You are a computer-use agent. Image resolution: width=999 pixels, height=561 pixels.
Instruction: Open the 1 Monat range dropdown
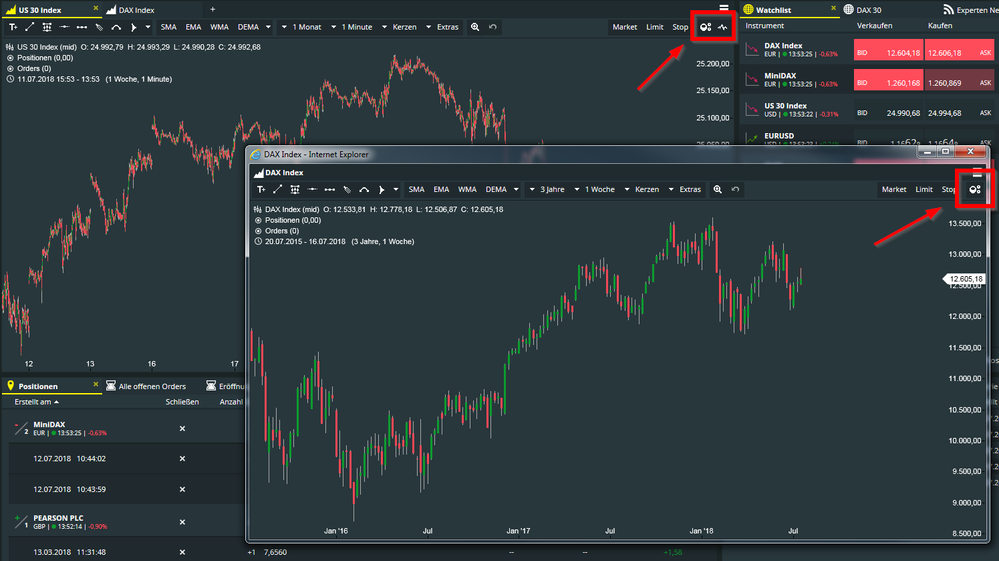coord(303,27)
